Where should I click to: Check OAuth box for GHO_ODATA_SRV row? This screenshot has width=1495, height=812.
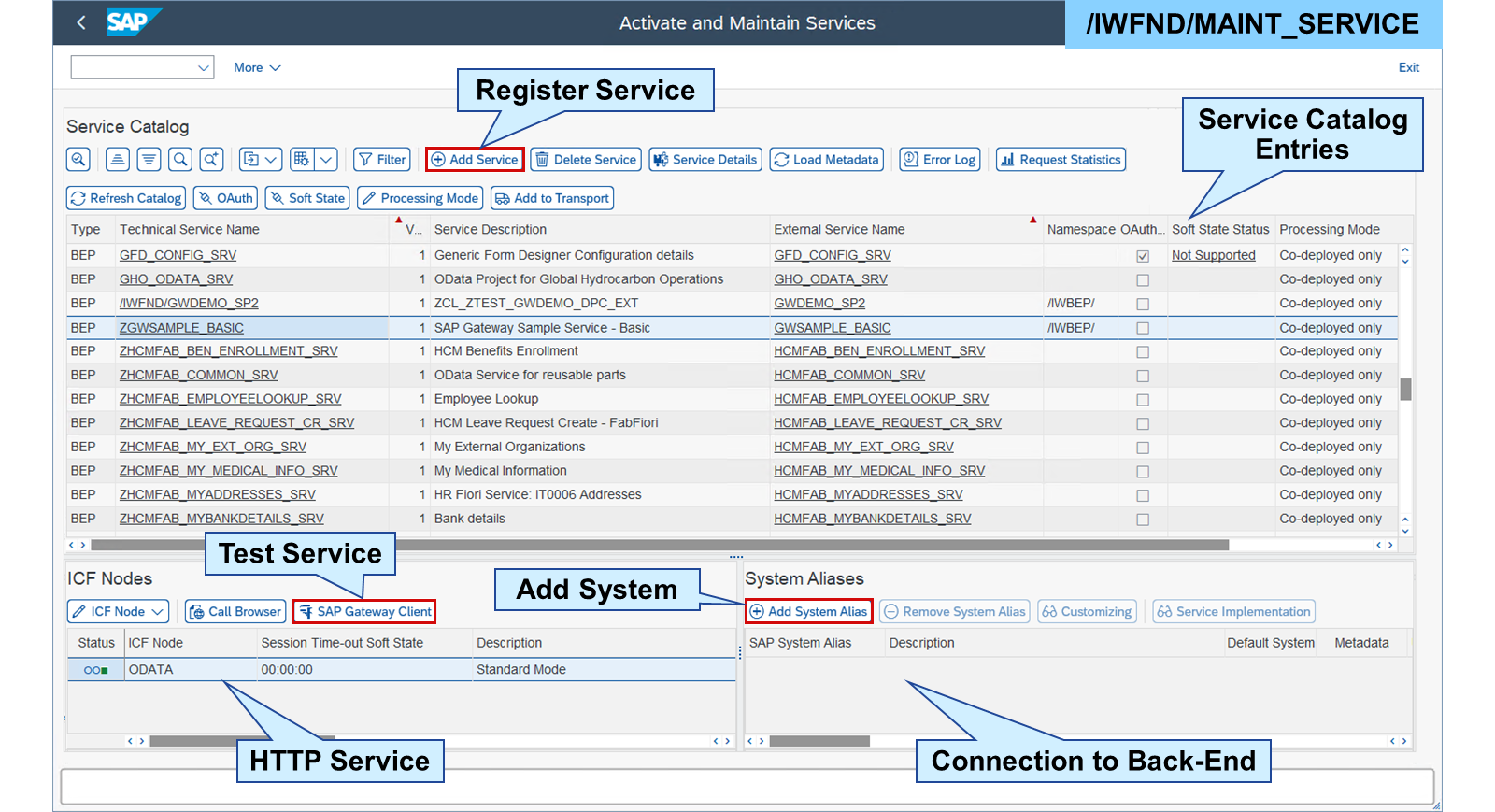[x=1142, y=280]
